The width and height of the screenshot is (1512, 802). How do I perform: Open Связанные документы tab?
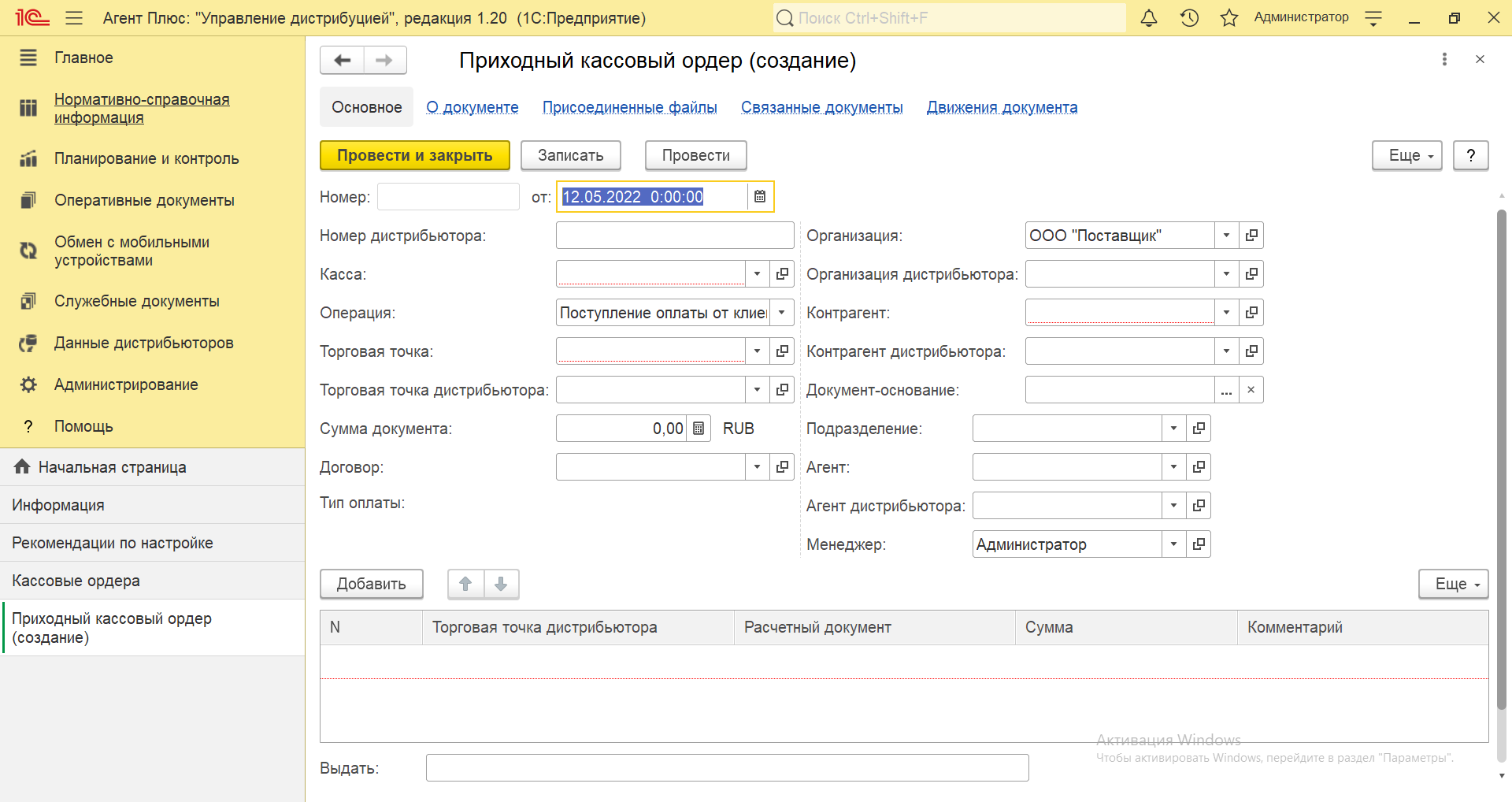tap(821, 107)
